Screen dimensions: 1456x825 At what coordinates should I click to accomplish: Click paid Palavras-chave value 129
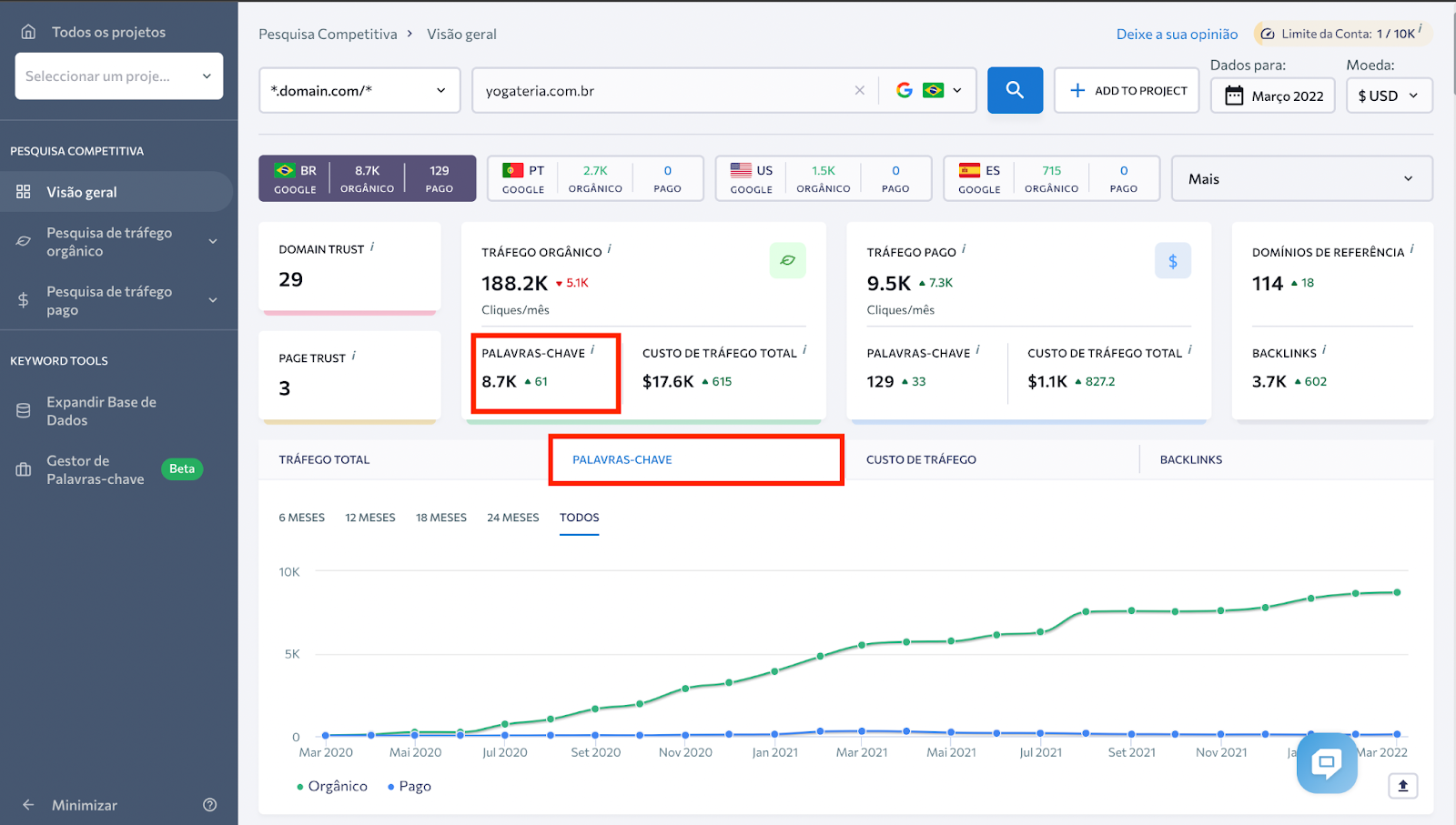click(x=880, y=381)
